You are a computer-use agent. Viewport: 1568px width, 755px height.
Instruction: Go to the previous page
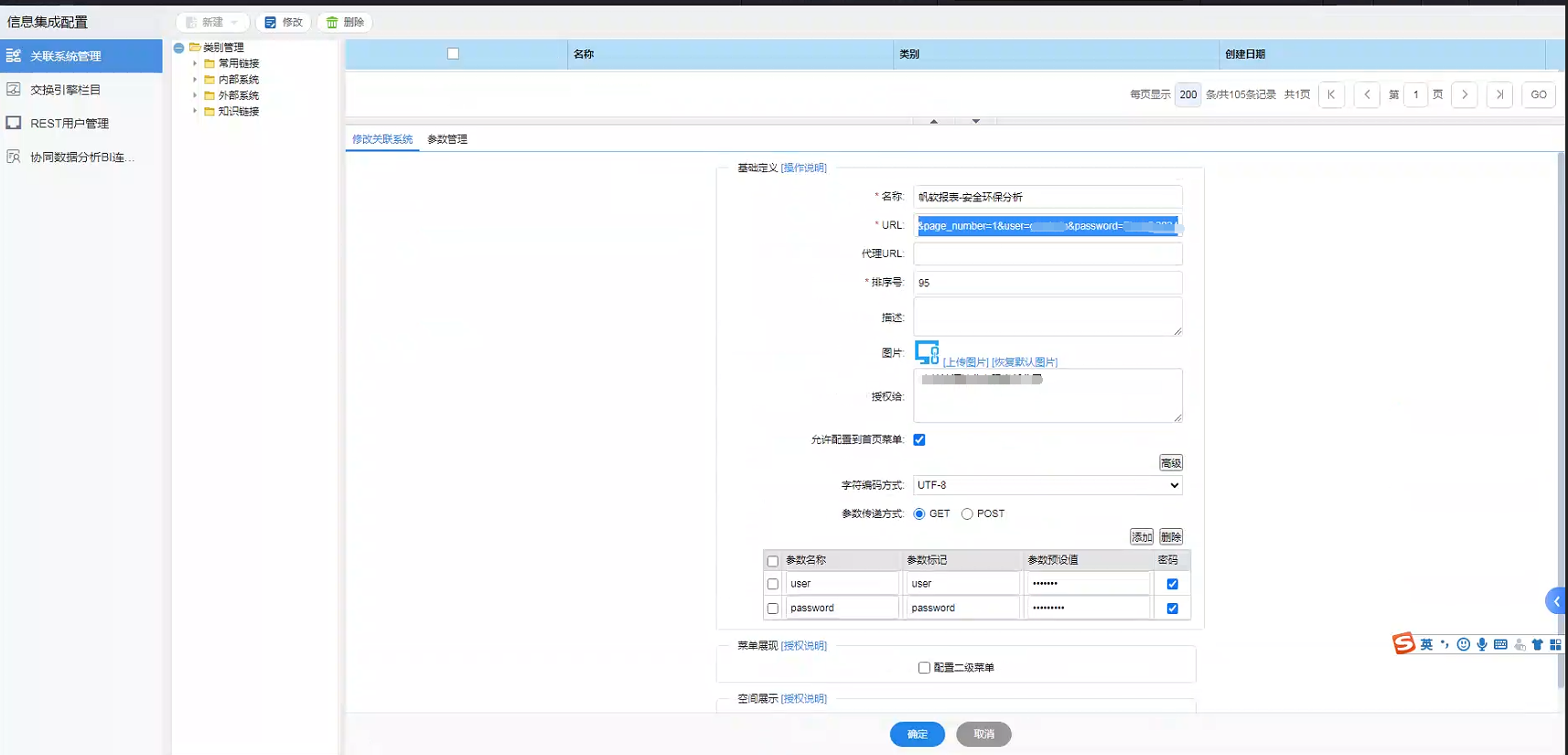coord(1367,94)
